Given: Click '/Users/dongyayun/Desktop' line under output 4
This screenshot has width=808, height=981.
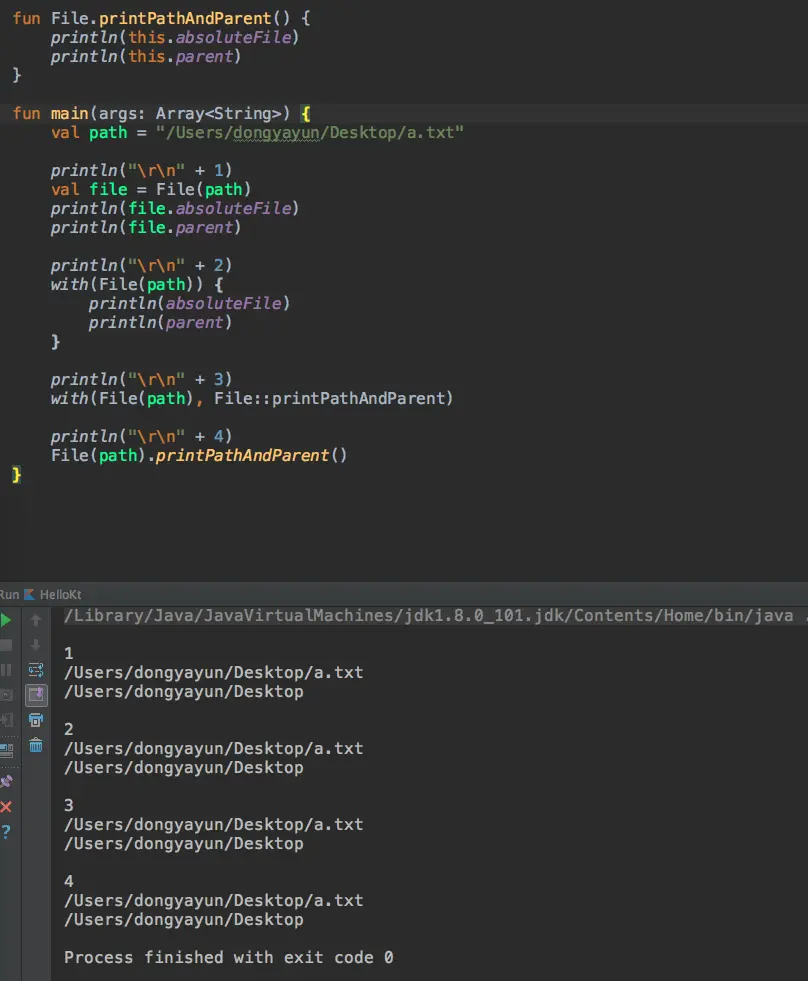Looking at the screenshot, I should [x=183, y=920].
